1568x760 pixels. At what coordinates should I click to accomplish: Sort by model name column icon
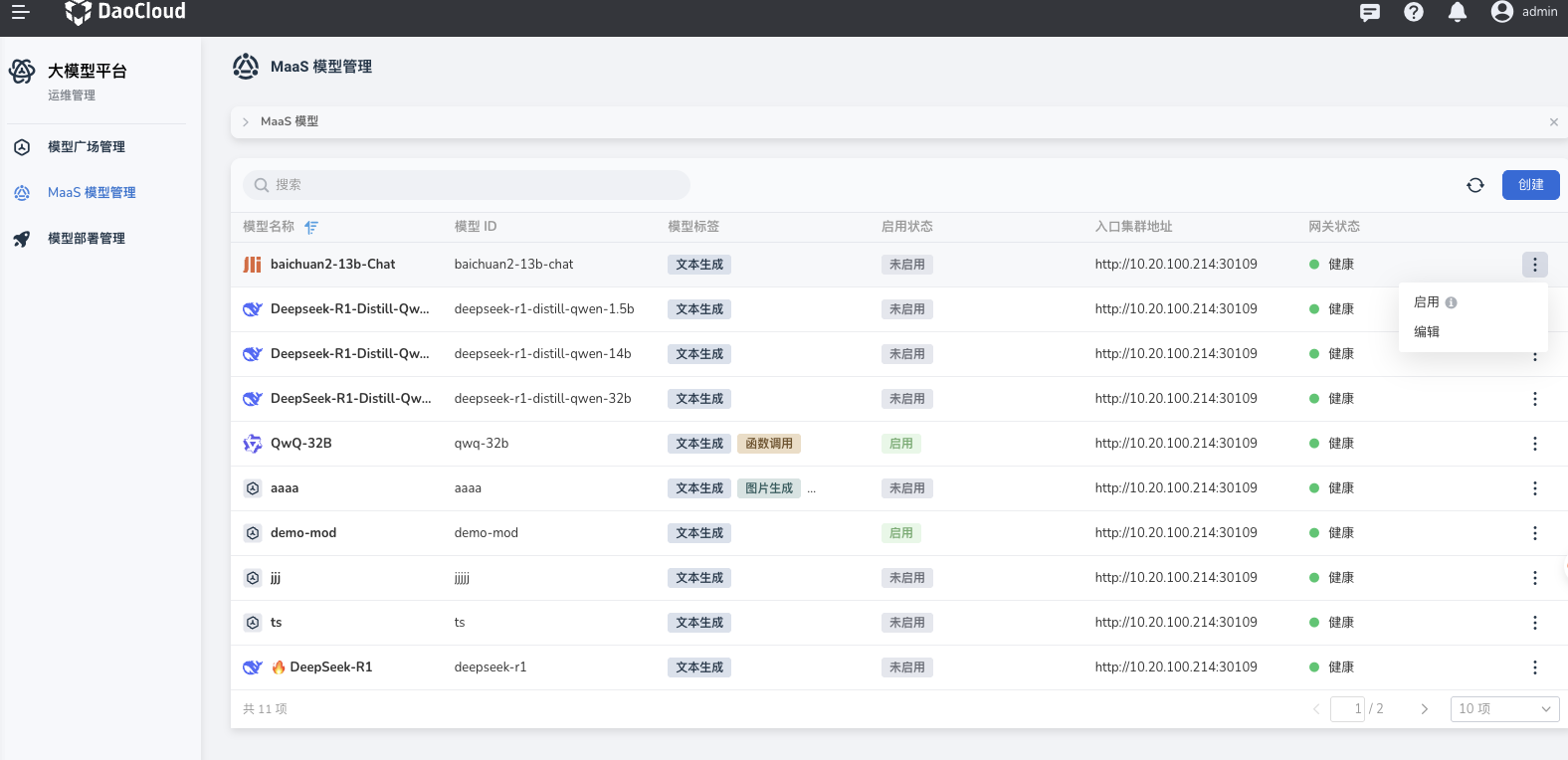click(311, 227)
